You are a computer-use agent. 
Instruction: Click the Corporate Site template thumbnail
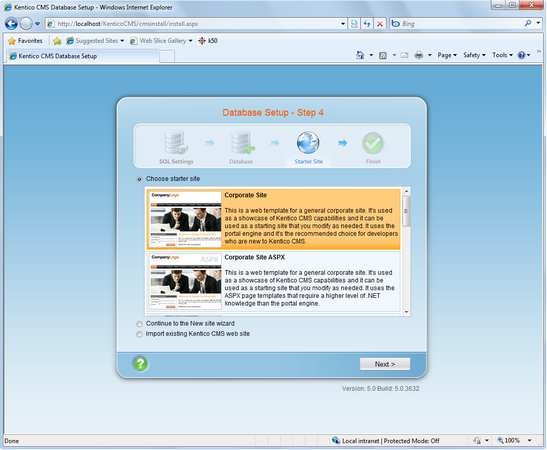[186, 219]
